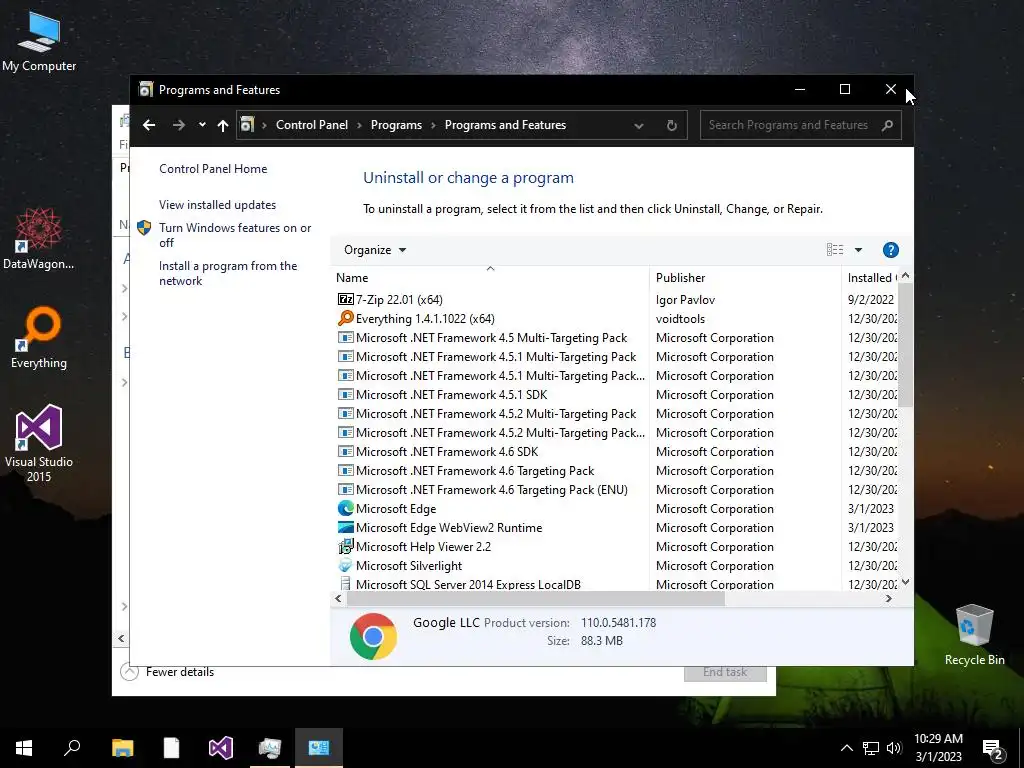Select Microsoft .NET Framework 4.5 Multi-Targeting Pack
1024x768 pixels.
[614, 338]
